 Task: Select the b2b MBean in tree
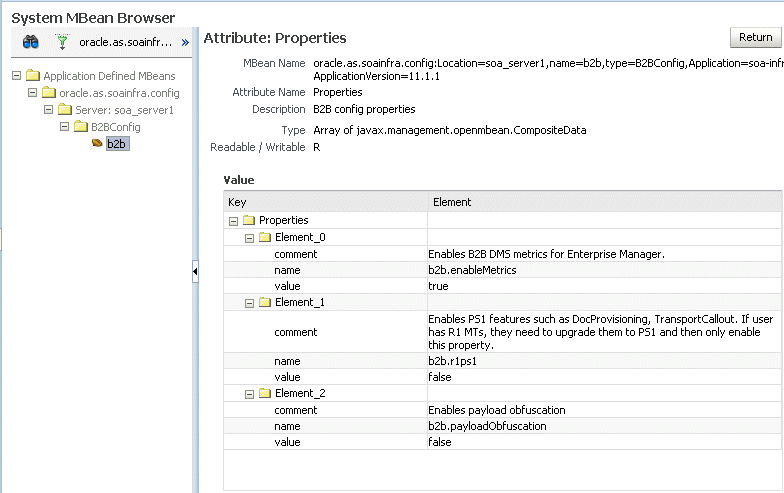pos(117,144)
